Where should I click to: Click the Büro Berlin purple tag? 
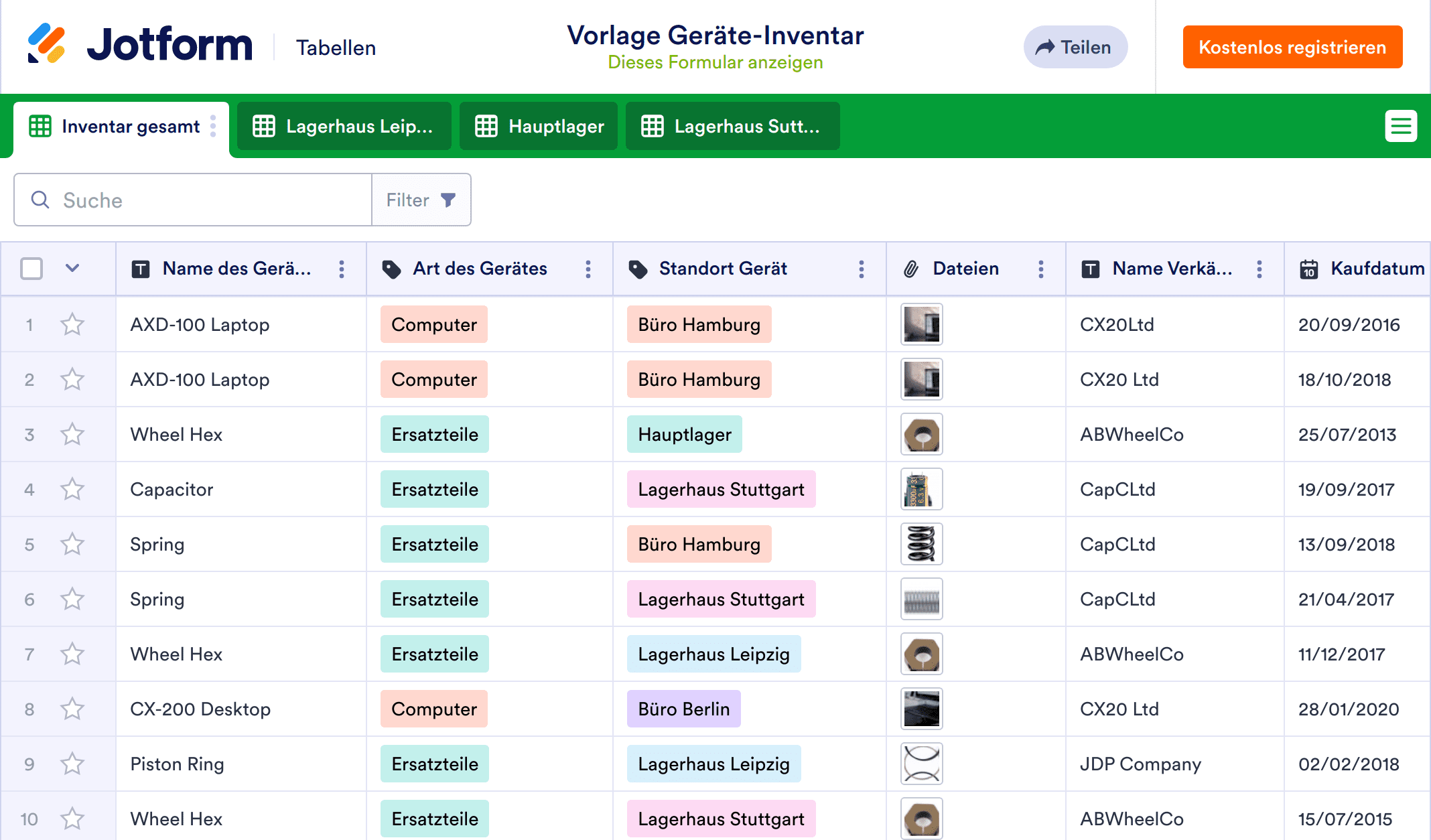pyautogui.click(x=683, y=709)
